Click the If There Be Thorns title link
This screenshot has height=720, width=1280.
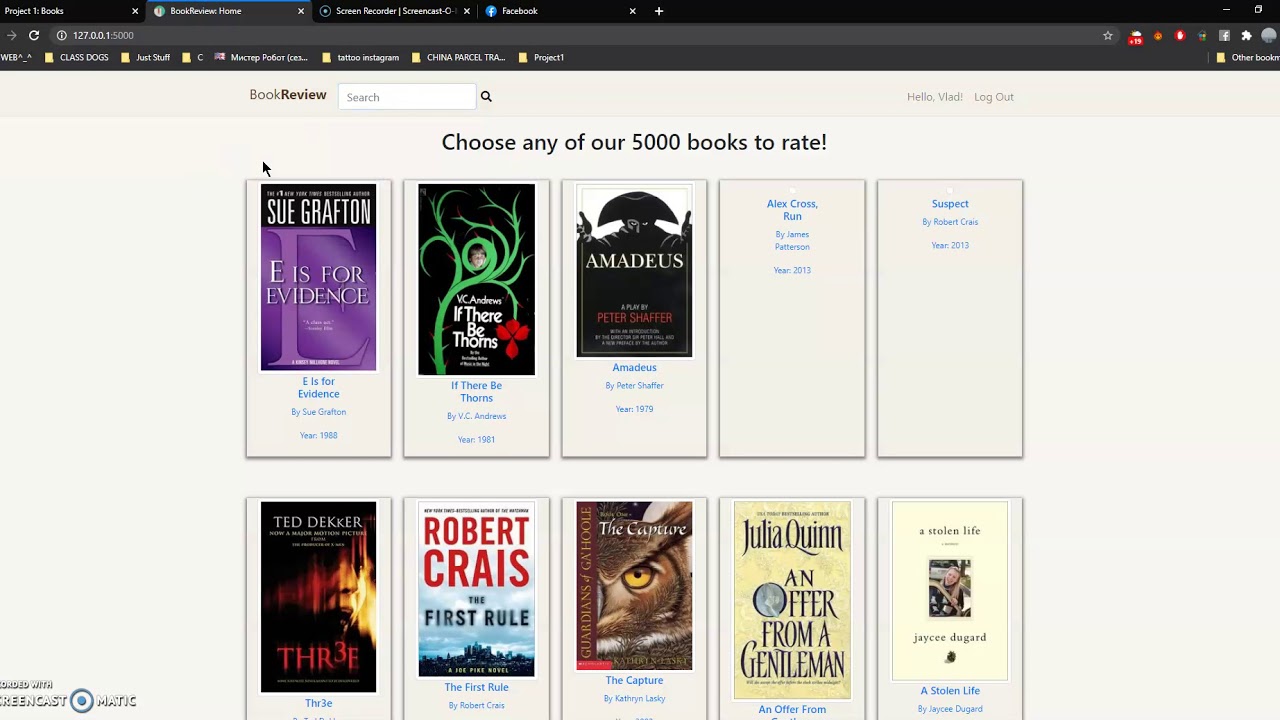(x=476, y=392)
